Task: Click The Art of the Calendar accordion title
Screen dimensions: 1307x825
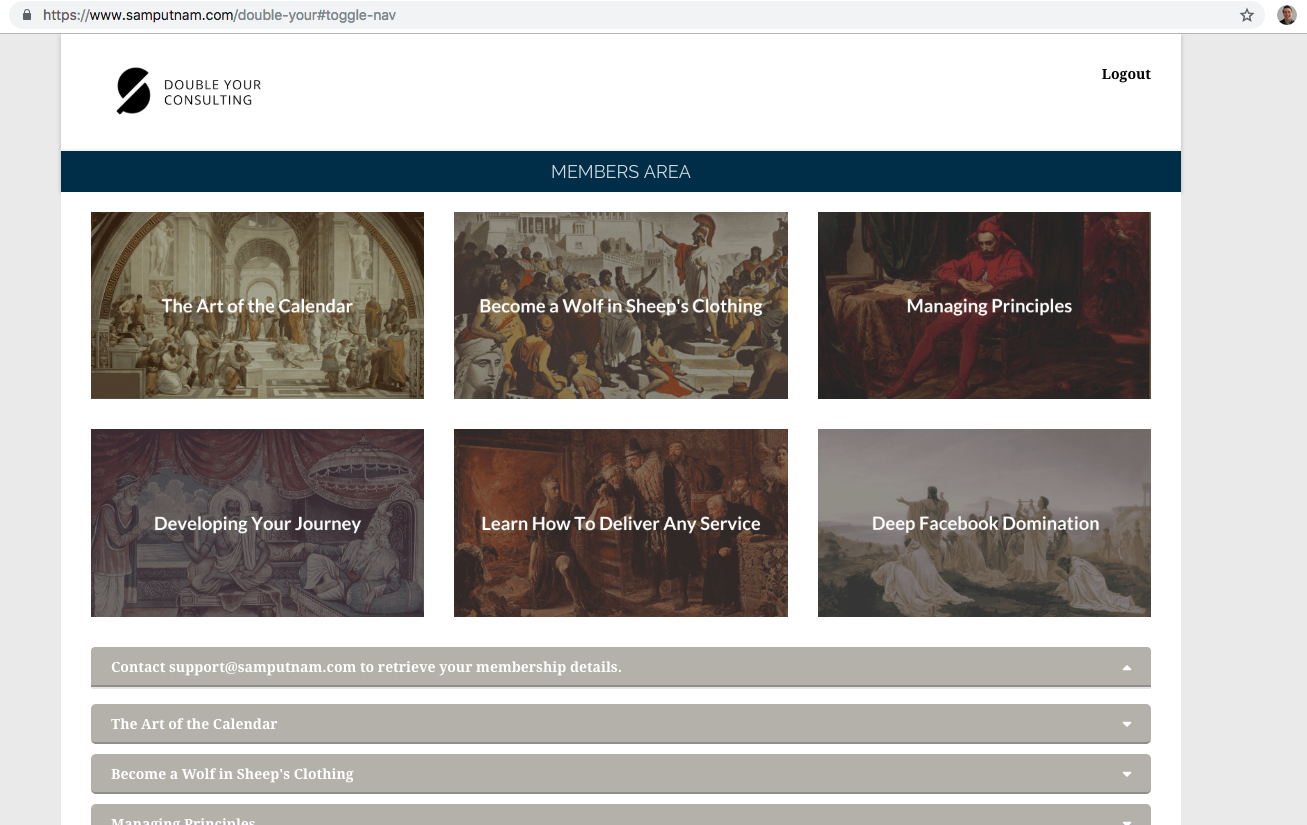Action: coord(194,724)
